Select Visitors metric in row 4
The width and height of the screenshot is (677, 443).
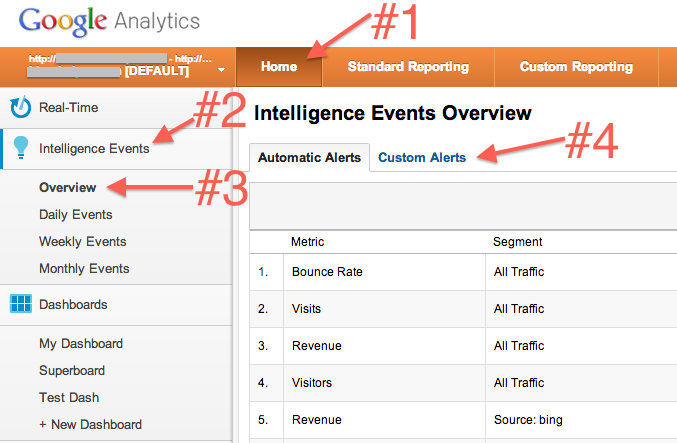coord(312,383)
